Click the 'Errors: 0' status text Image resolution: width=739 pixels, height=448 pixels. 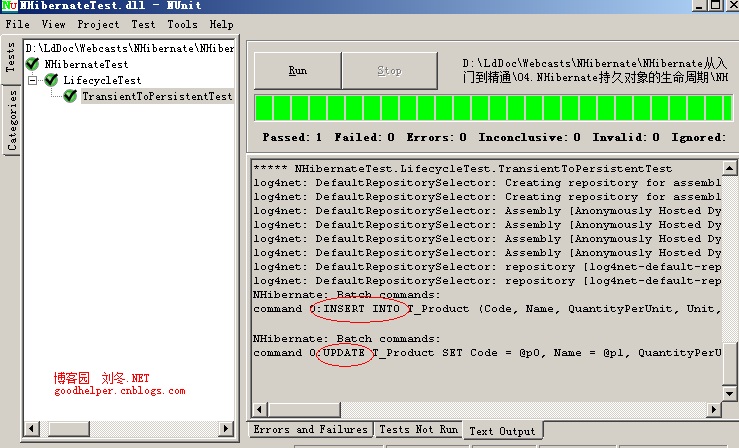pos(436,137)
